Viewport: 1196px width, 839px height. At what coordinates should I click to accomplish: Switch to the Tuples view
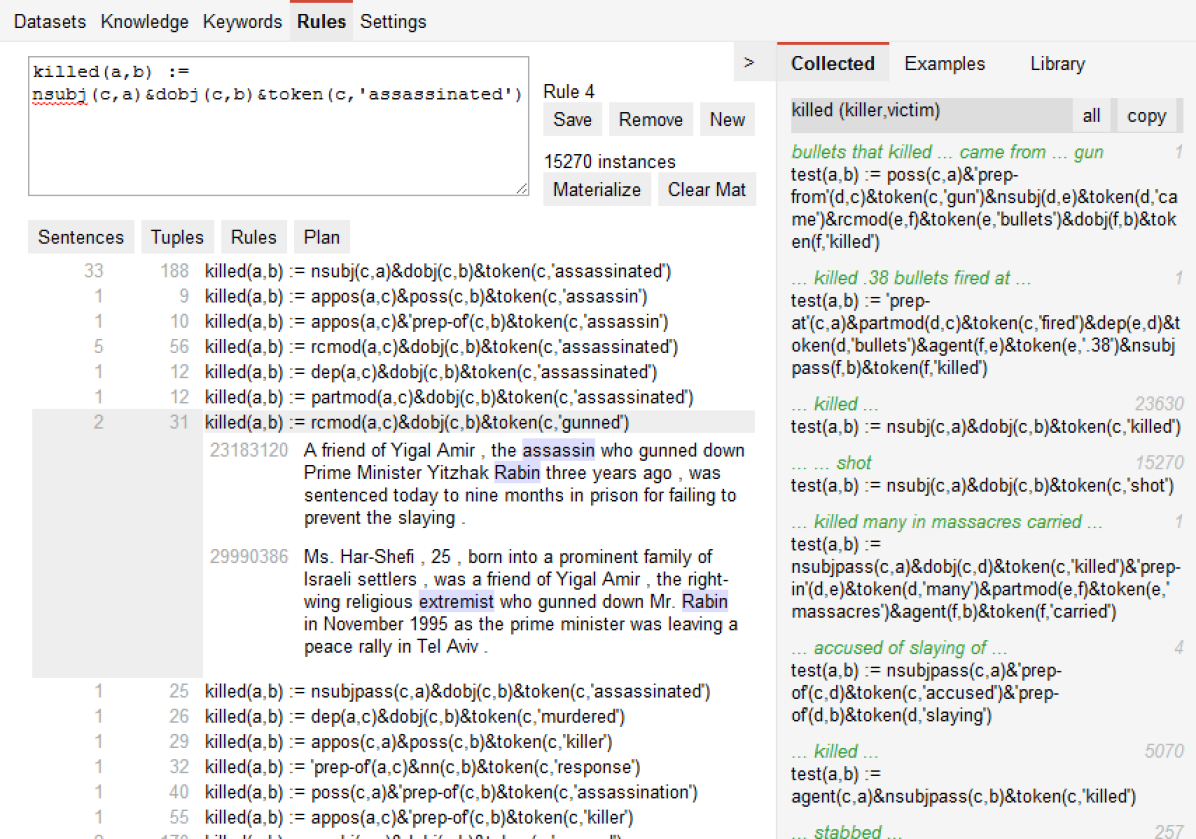(x=177, y=237)
